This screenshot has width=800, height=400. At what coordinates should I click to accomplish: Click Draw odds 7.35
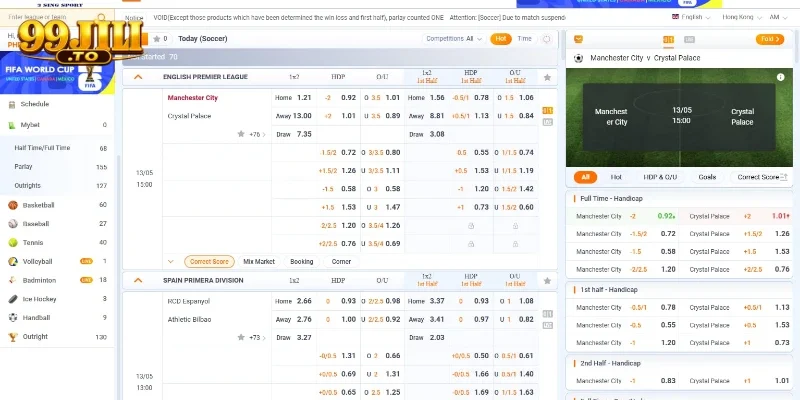pos(304,134)
